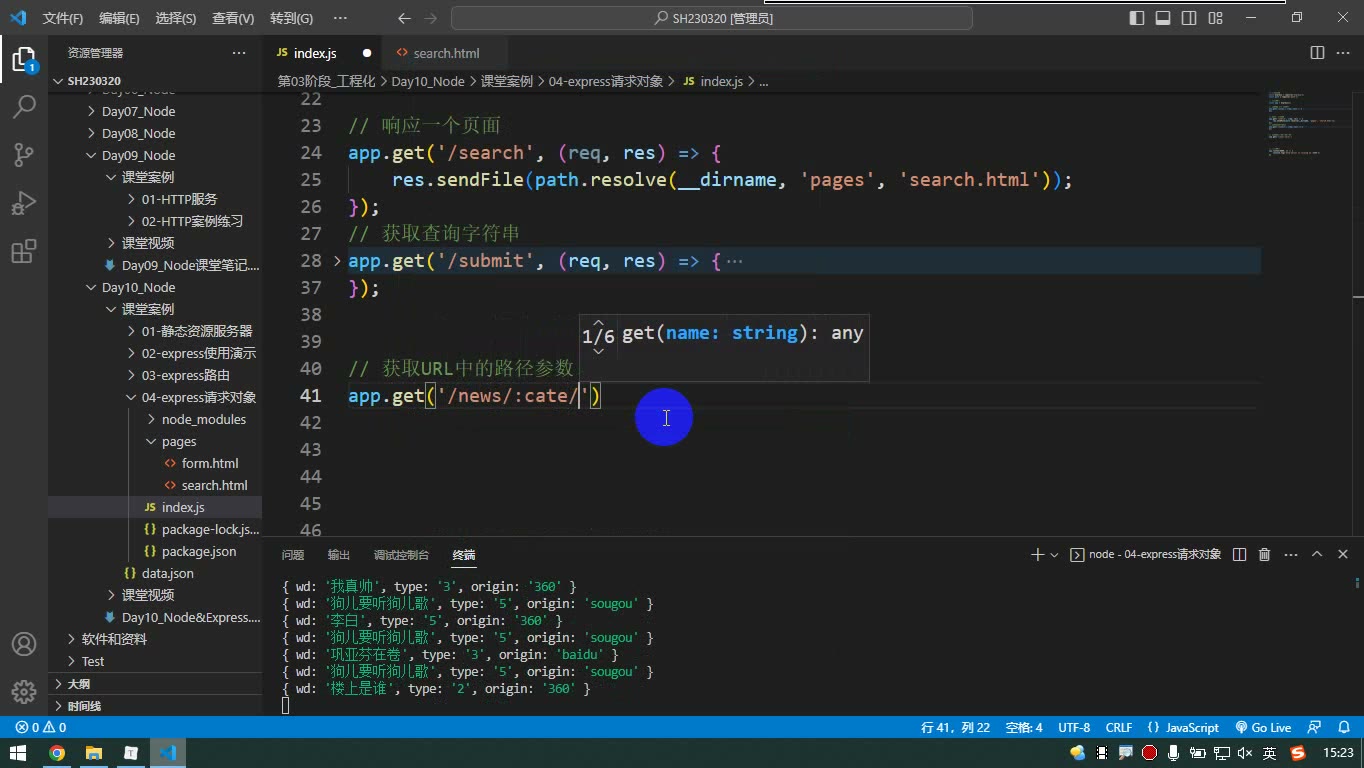Open the Source Control view
1364x768 pixels.
coord(24,154)
